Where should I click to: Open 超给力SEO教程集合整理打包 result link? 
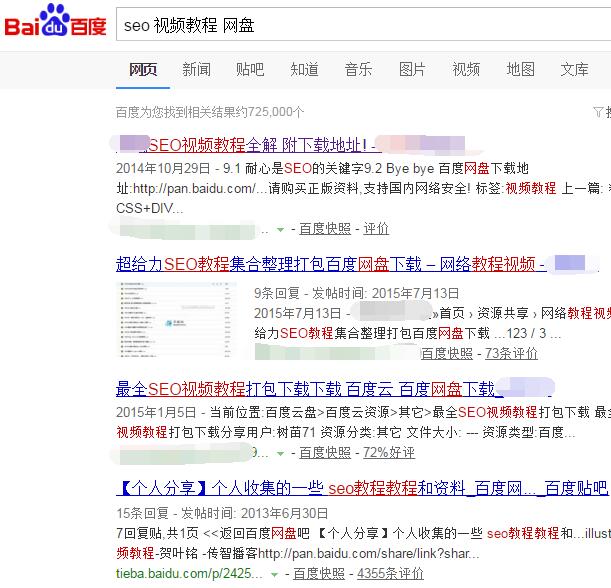click(x=330, y=265)
